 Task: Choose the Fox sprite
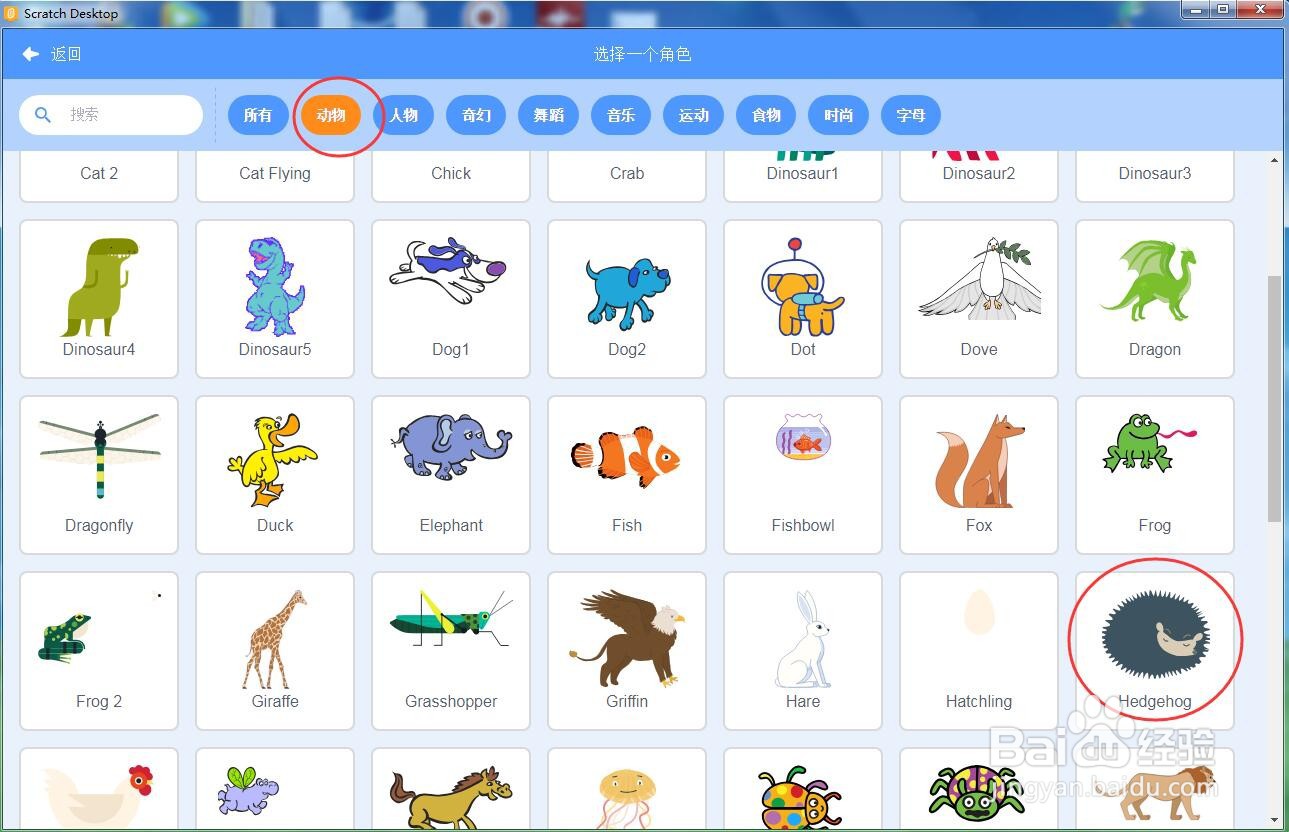tap(979, 475)
